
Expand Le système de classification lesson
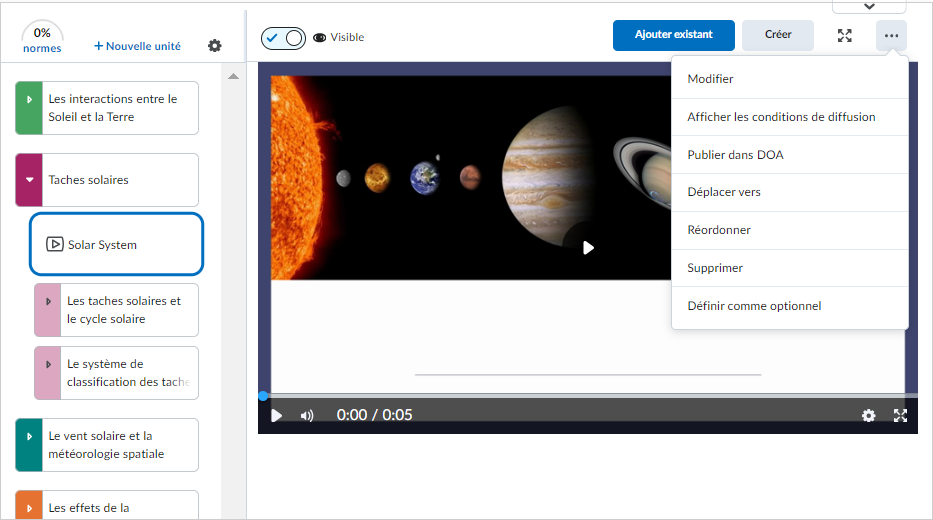pos(48,364)
